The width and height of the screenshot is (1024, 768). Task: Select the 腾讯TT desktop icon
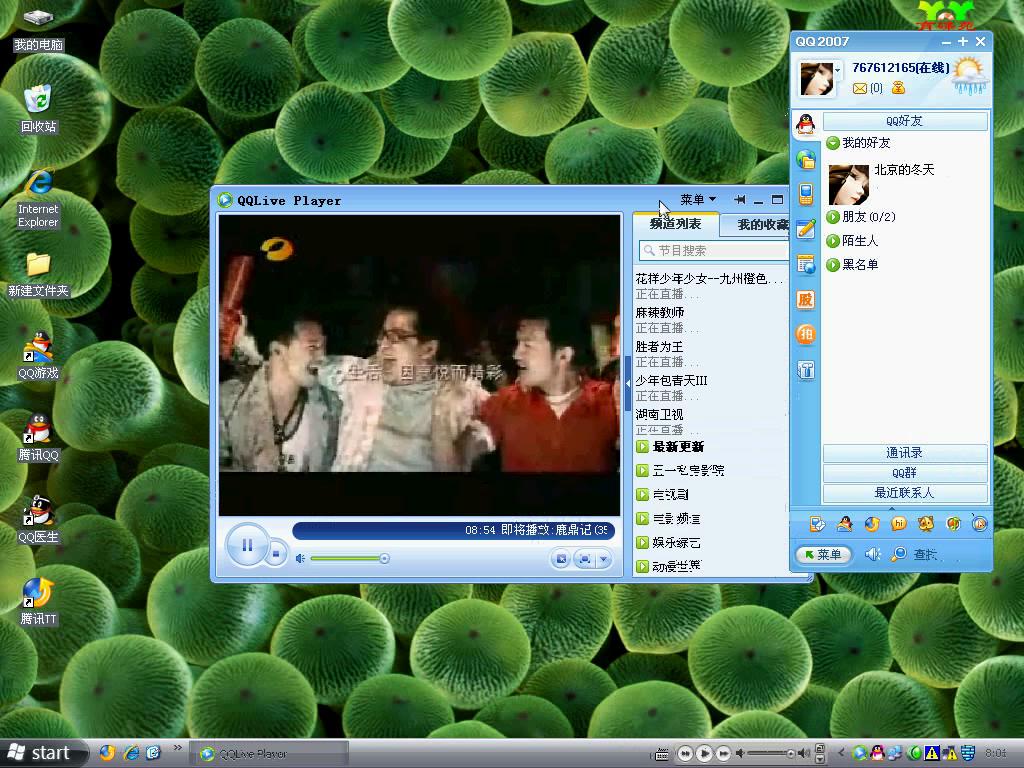(x=38, y=601)
